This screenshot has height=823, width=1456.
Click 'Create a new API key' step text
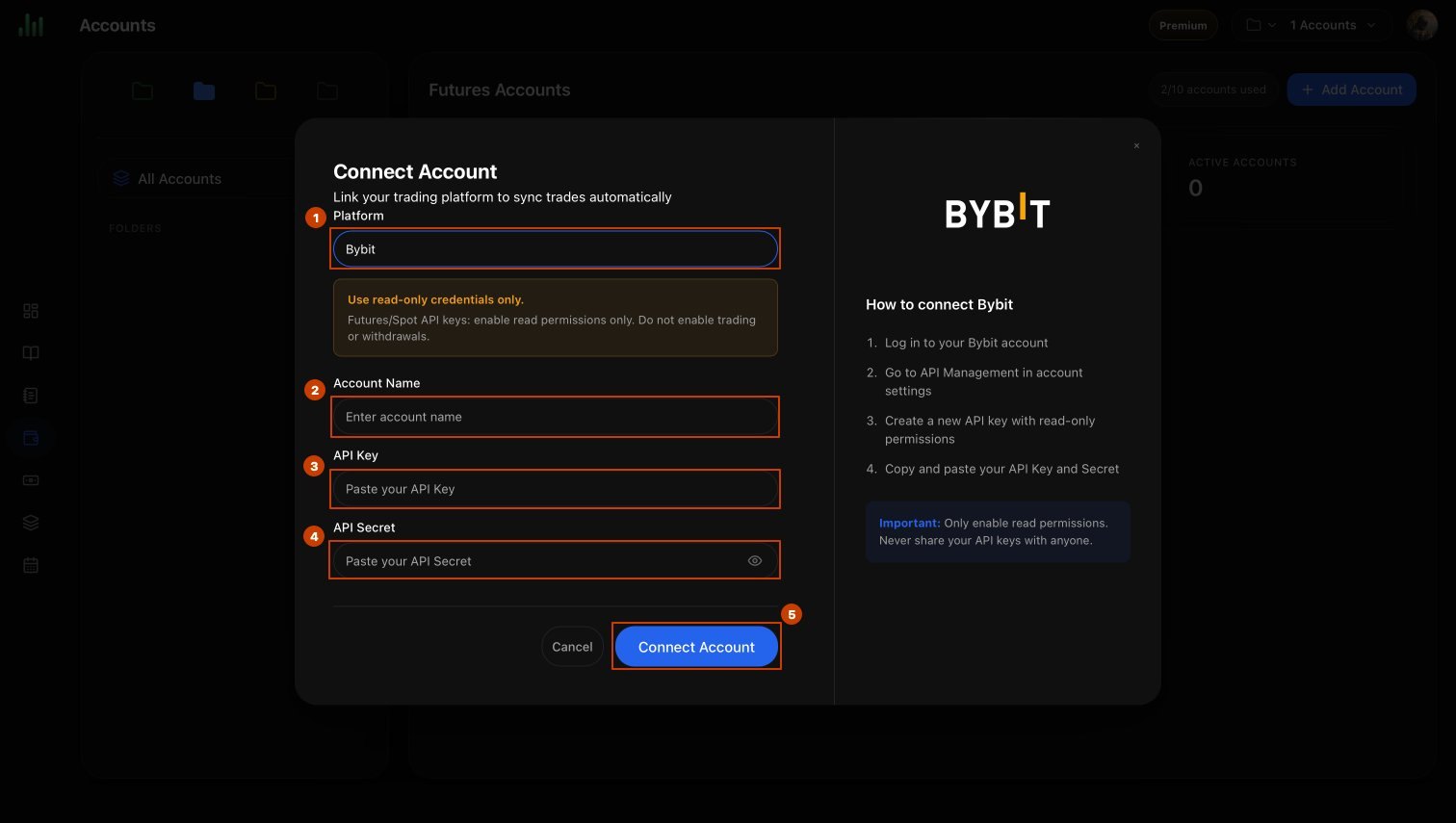[989, 429]
